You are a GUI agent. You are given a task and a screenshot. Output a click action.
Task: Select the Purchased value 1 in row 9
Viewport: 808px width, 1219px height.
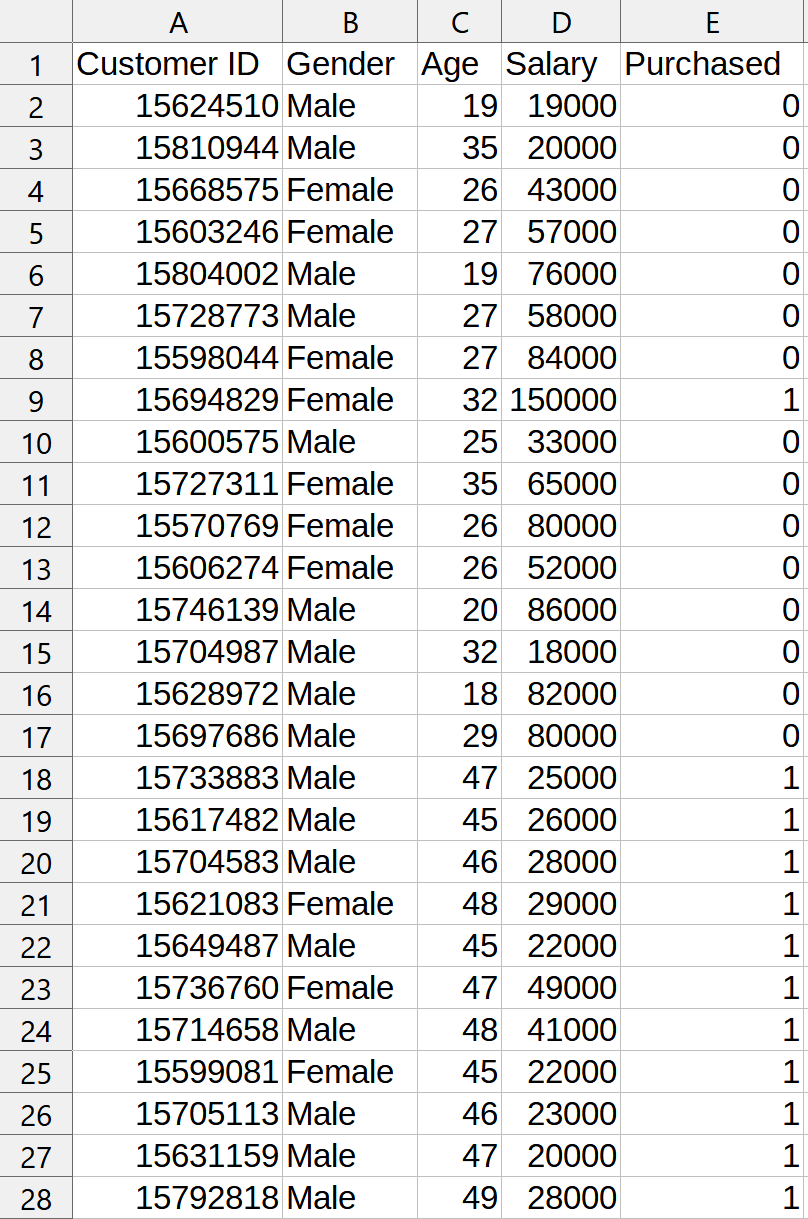click(x=712, y=399)
